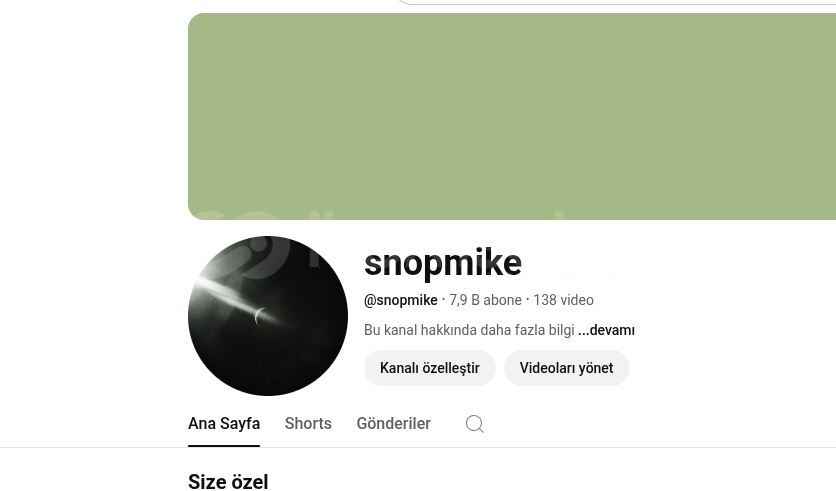The image size is (836, 491).
Task: Click the @snopmike channel handle
Action: tap(400, 300)
